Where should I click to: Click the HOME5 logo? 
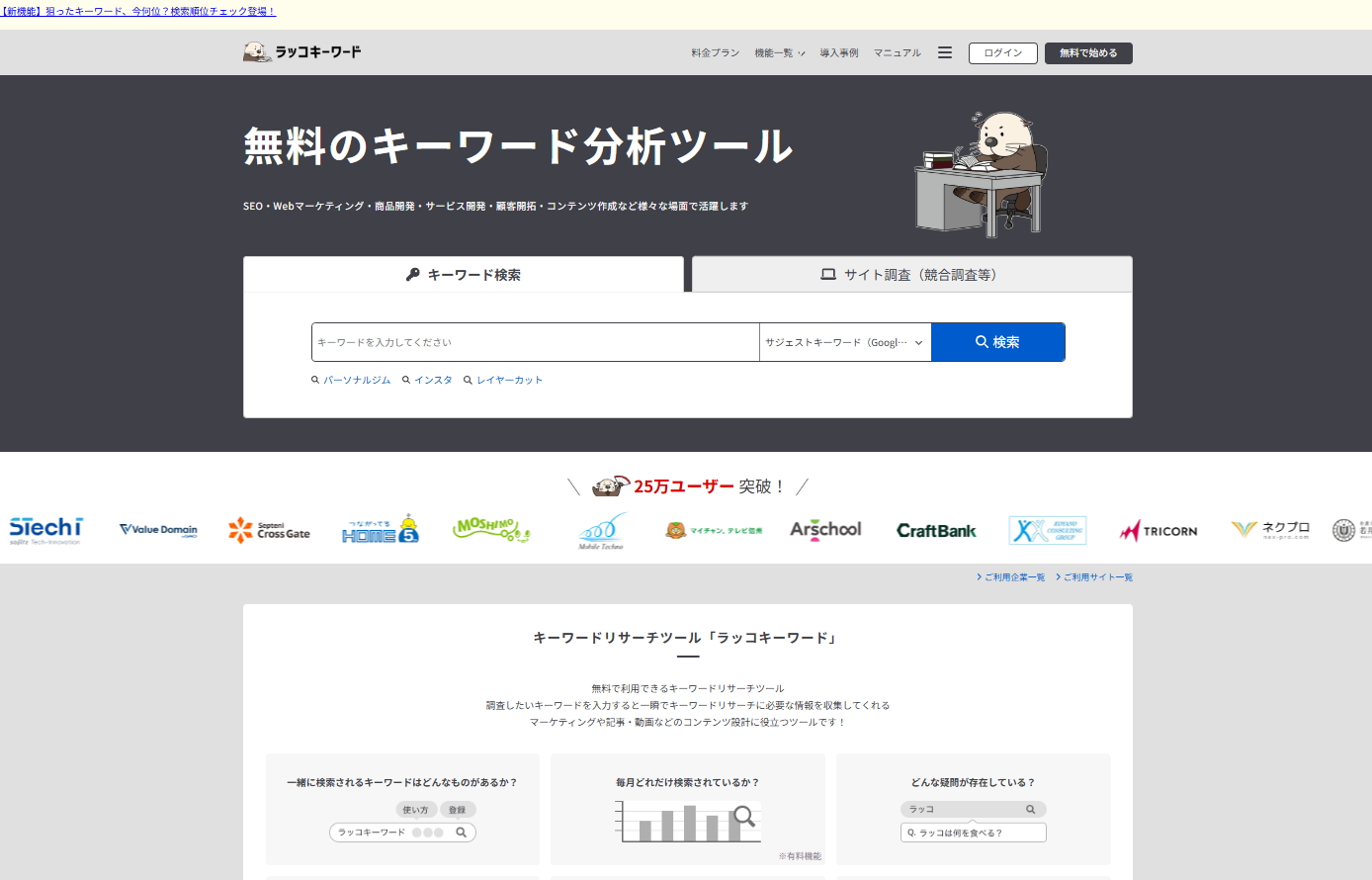(381, 529)
